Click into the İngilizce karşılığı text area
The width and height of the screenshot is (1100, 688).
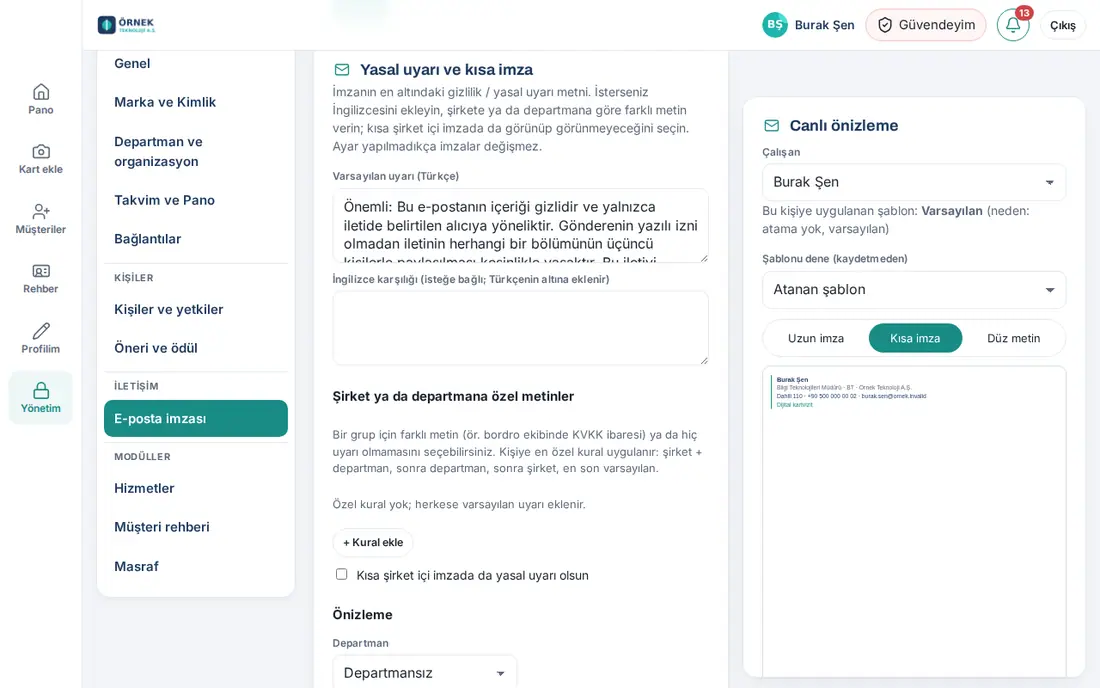pyautogui.click(x=520, y=328)
